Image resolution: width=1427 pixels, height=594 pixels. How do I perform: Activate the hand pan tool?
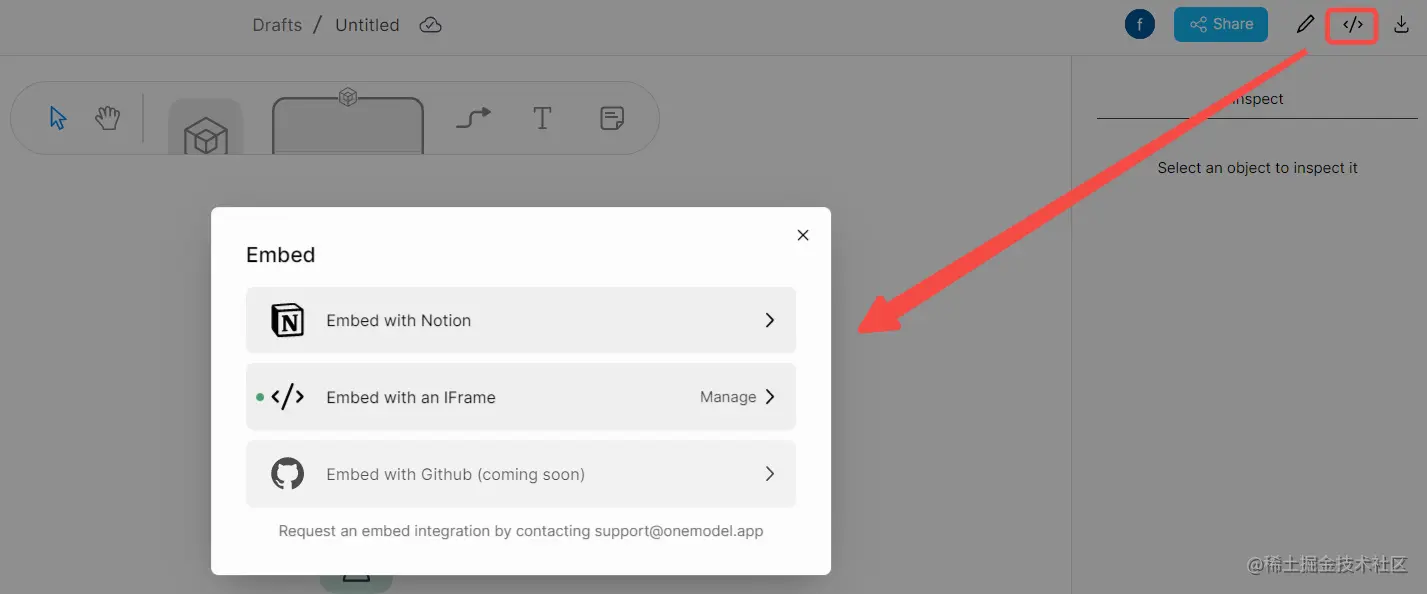pyautogui.click(x=107, y=118)
